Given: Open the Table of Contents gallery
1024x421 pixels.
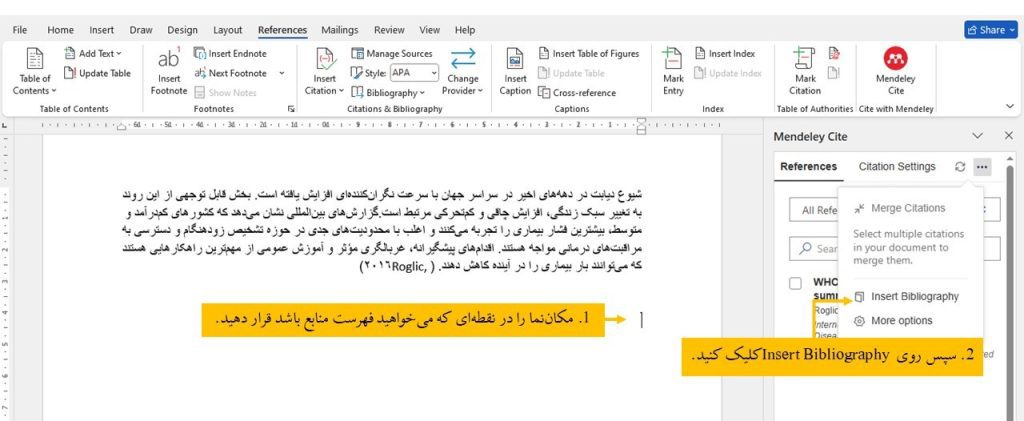Looking at the screenshot, I should click(x=35, y=72).
